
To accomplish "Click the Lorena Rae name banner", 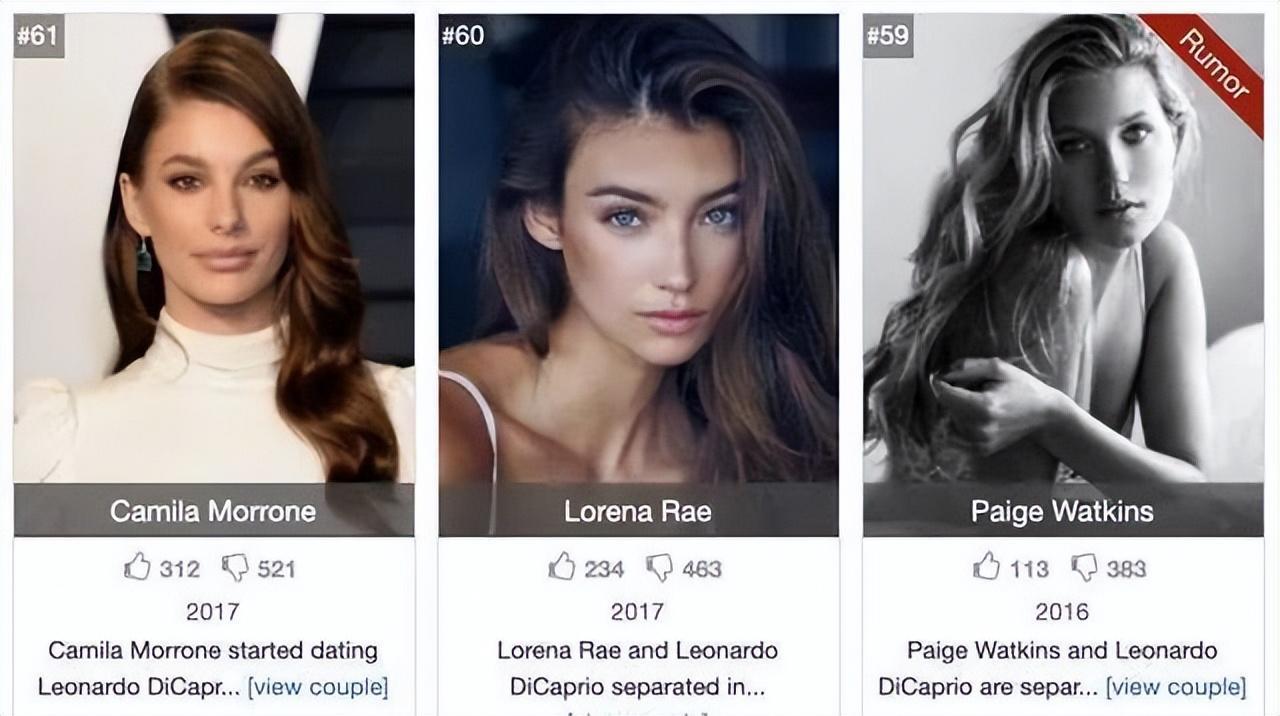I will [638, 510].
